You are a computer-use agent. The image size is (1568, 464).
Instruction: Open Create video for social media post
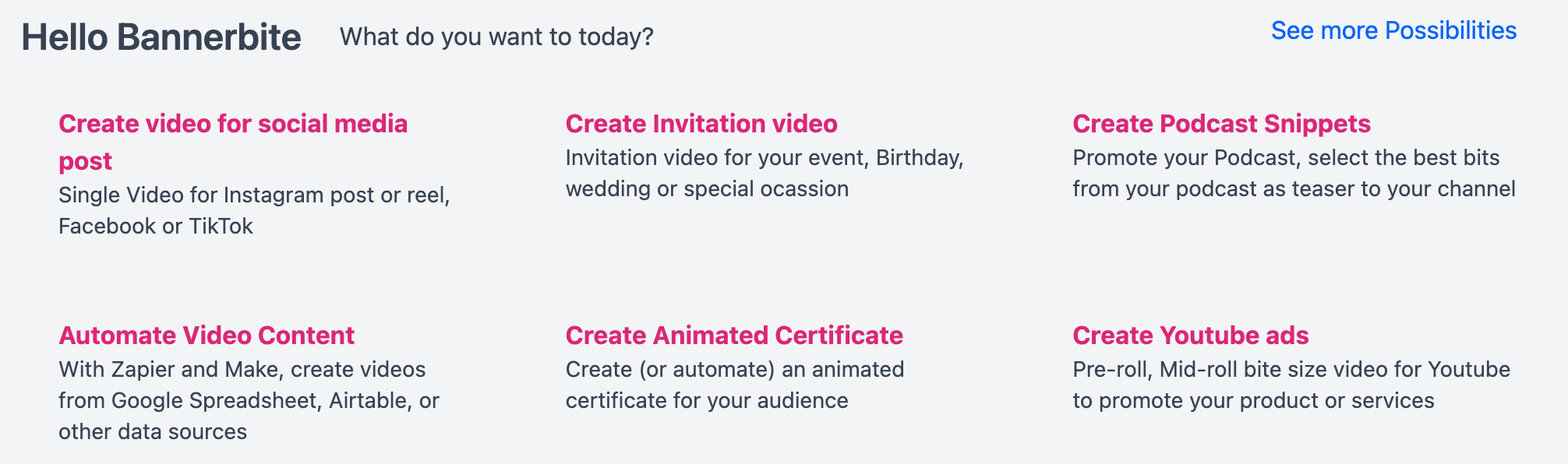(233, 124)
